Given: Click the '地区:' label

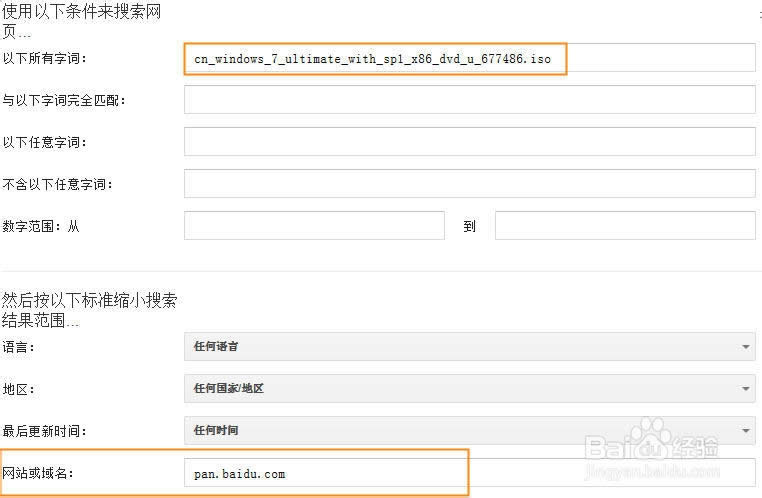Looking at the screenshot, I should coord(18,389).
